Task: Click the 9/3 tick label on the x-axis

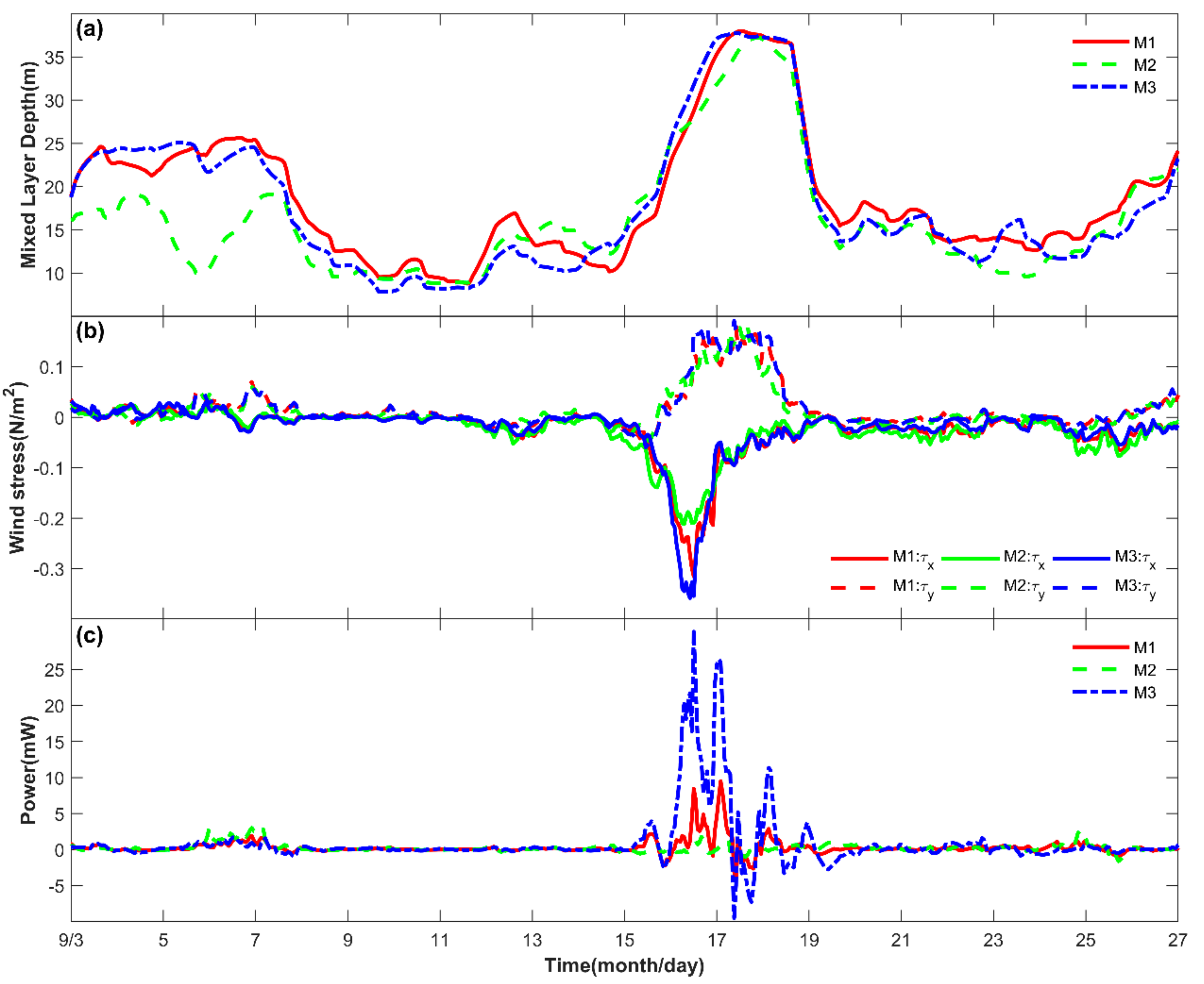Action: pyautogui.click(x=71, y=940)
